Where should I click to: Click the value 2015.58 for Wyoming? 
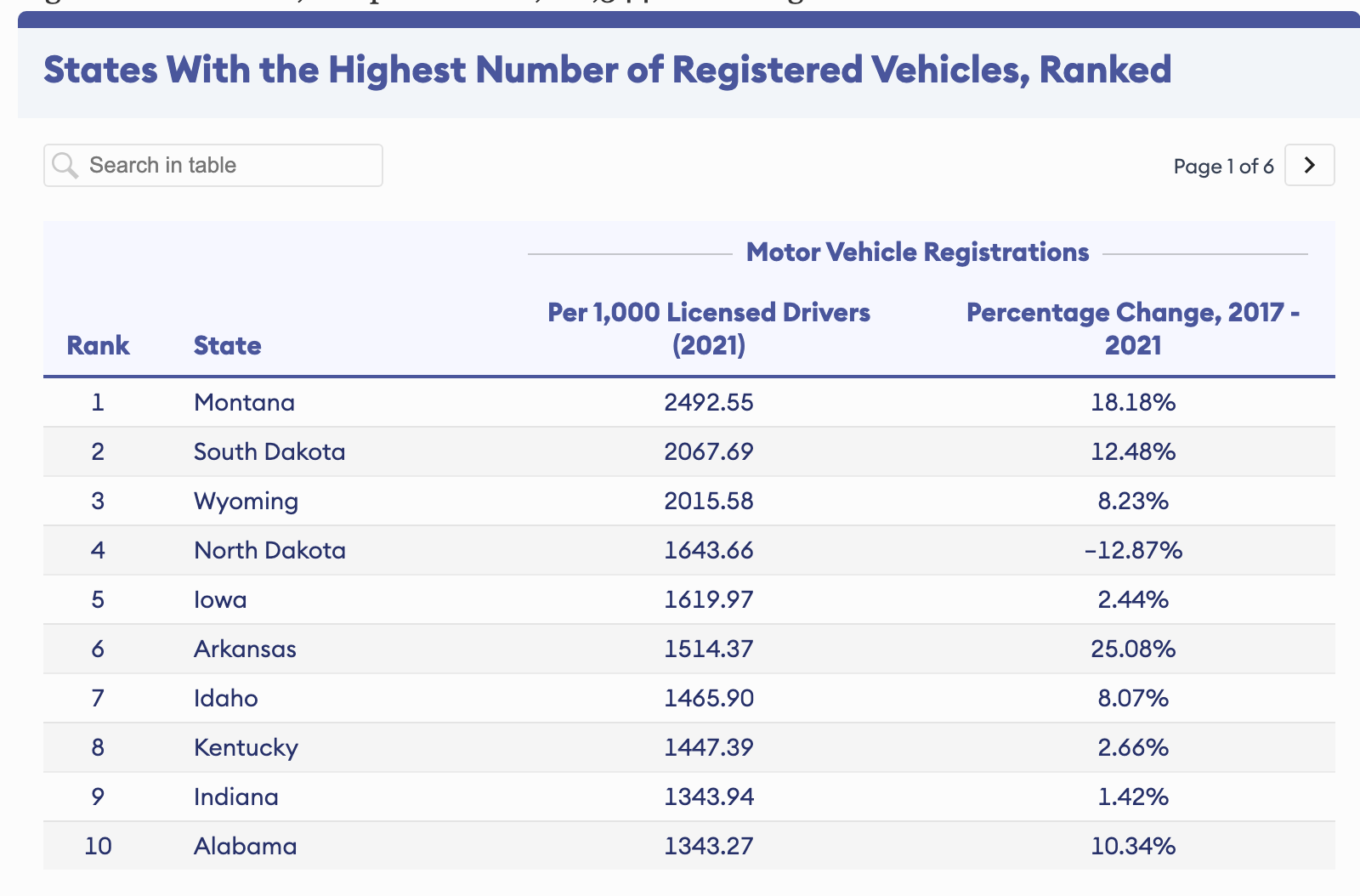tap(709, 501)
